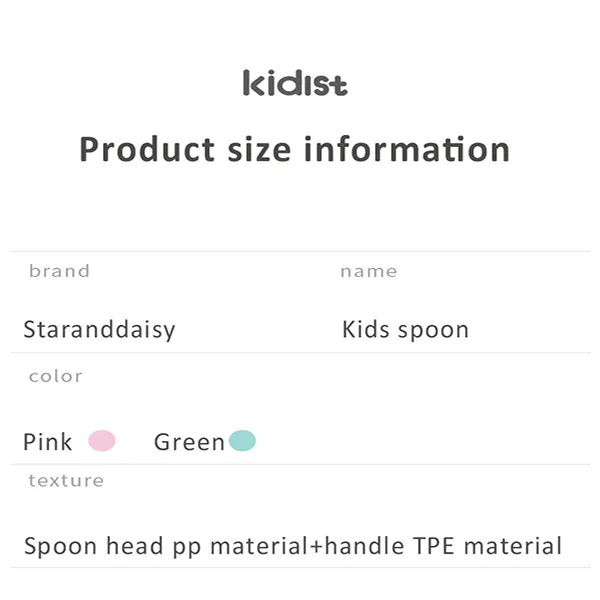Click the "color" field label
The width and height of the screenshot is (600, 600).
tap(55, 376)
